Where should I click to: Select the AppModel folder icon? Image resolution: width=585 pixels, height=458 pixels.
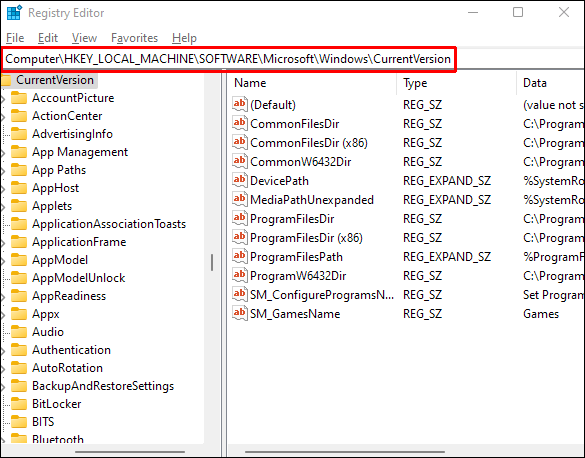tap(19, 260)
